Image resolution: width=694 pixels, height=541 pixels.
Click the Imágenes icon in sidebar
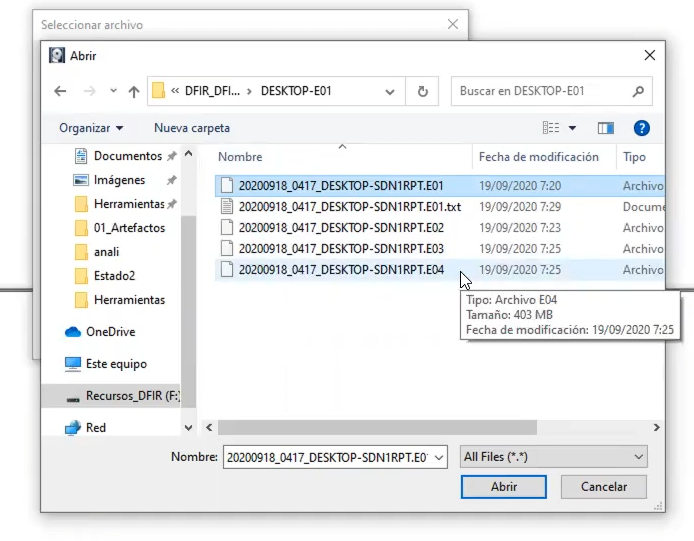pos(81,180)
